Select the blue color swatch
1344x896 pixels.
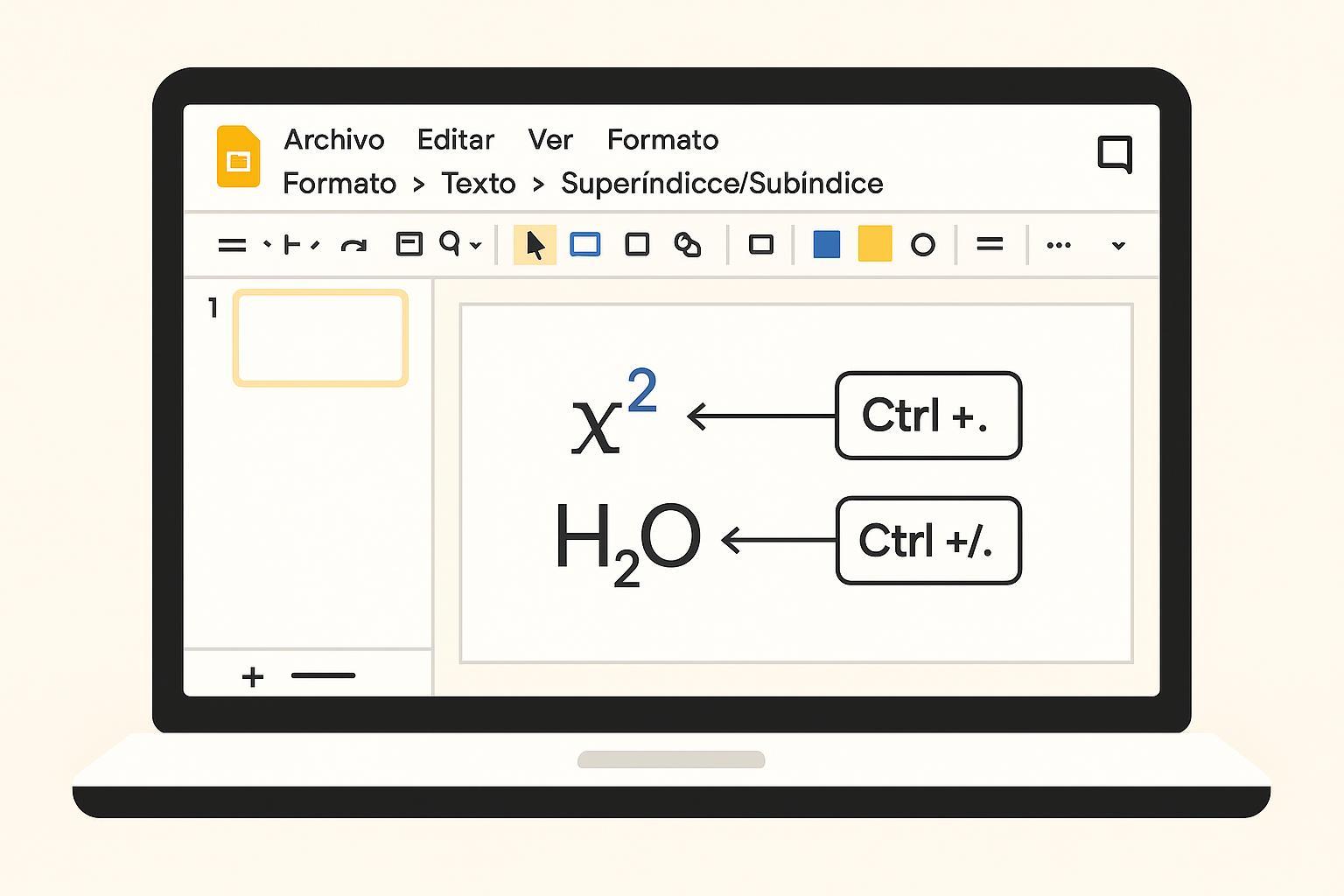pos(826,245)
